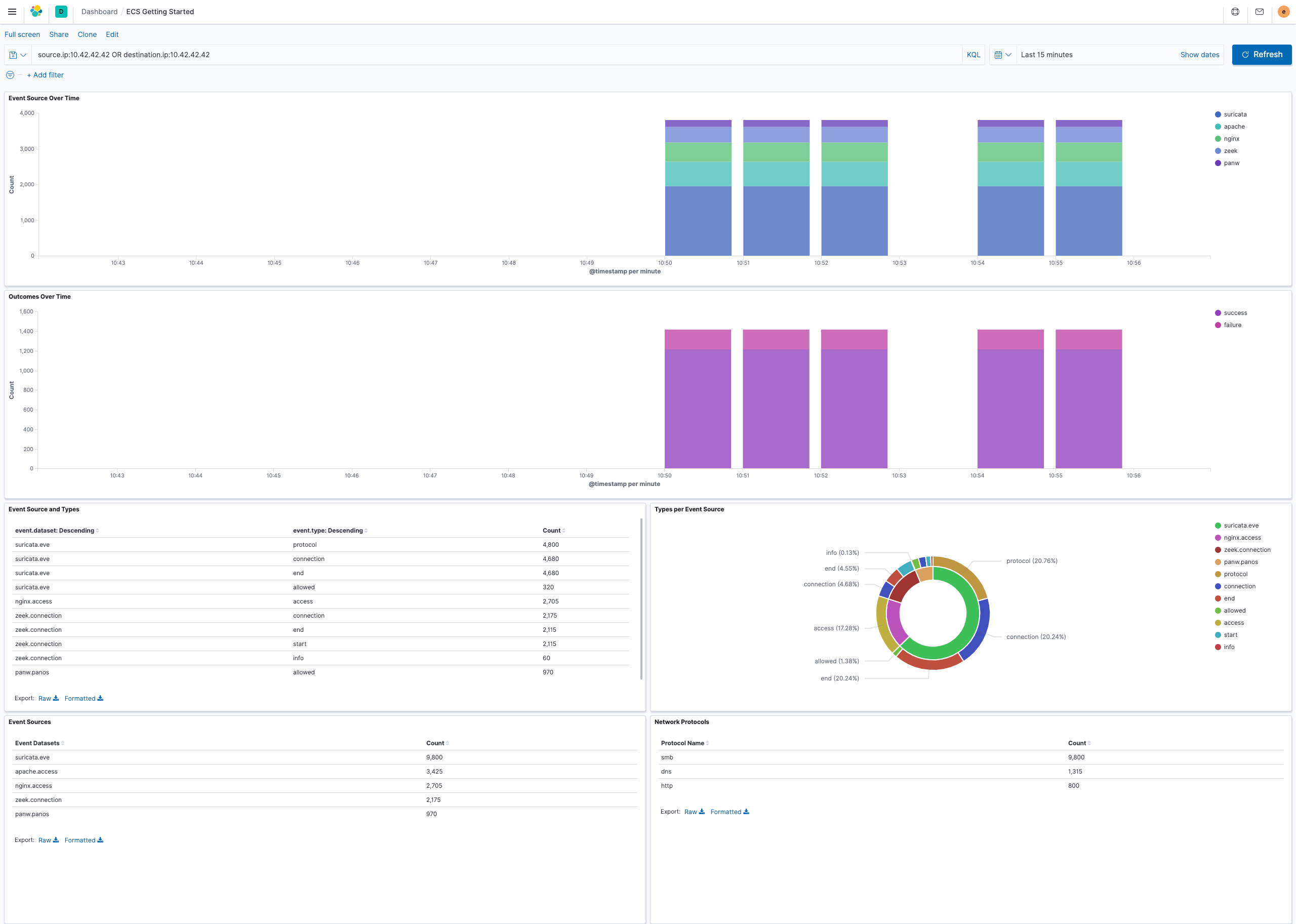The height and width of the screenshot is (924, 1296).
Task: Click the apache color dot in legend
Action: pyautogui.click(x=1218, y=126)
